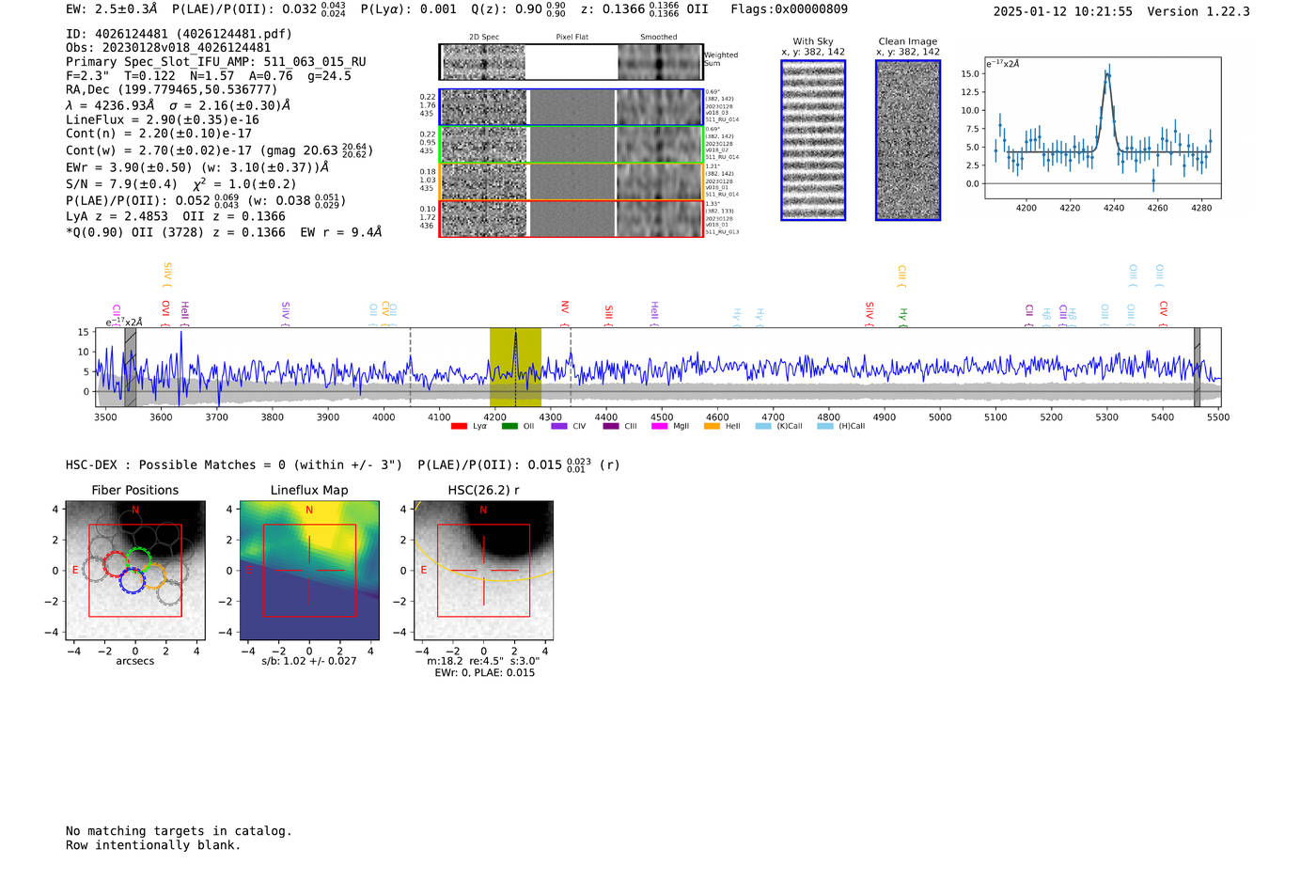Select the orange HeII legend swatch
Image resolution: width=1316 pixels, height=896 pixels.
[x=712, y=427]
